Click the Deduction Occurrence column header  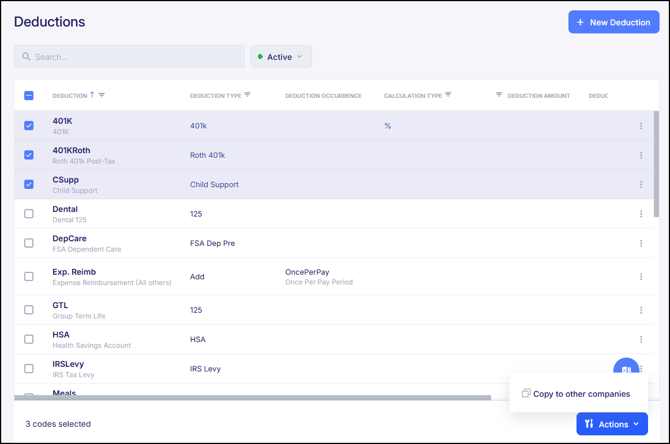point(323,96)
